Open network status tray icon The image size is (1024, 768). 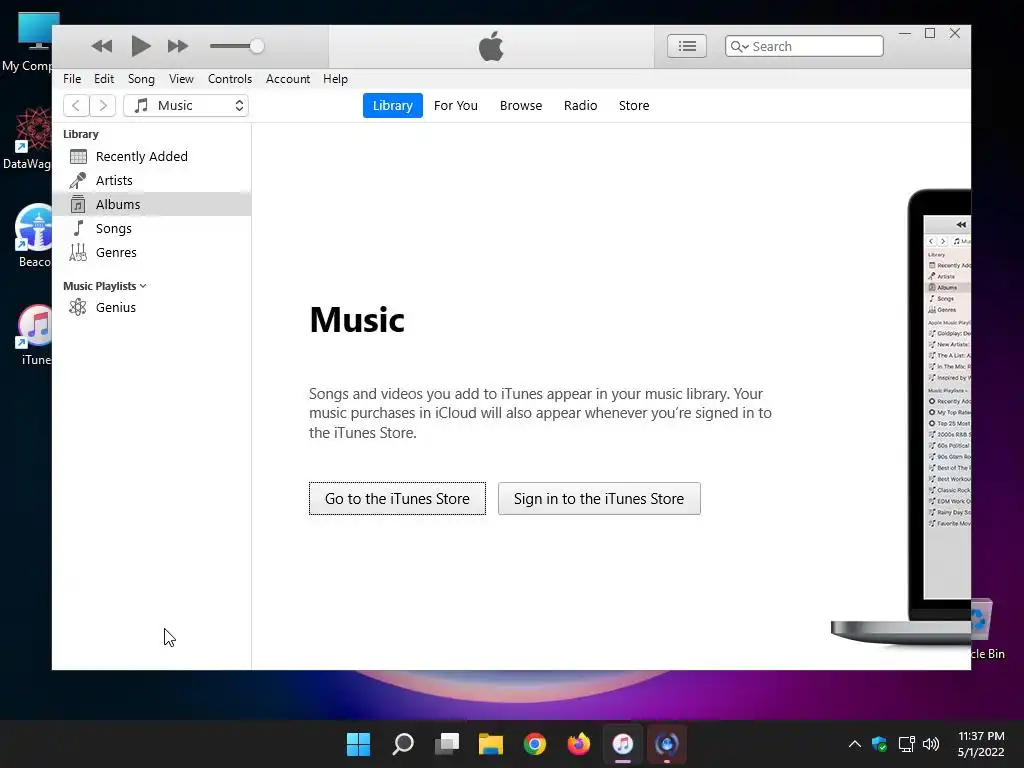[906, 744]
